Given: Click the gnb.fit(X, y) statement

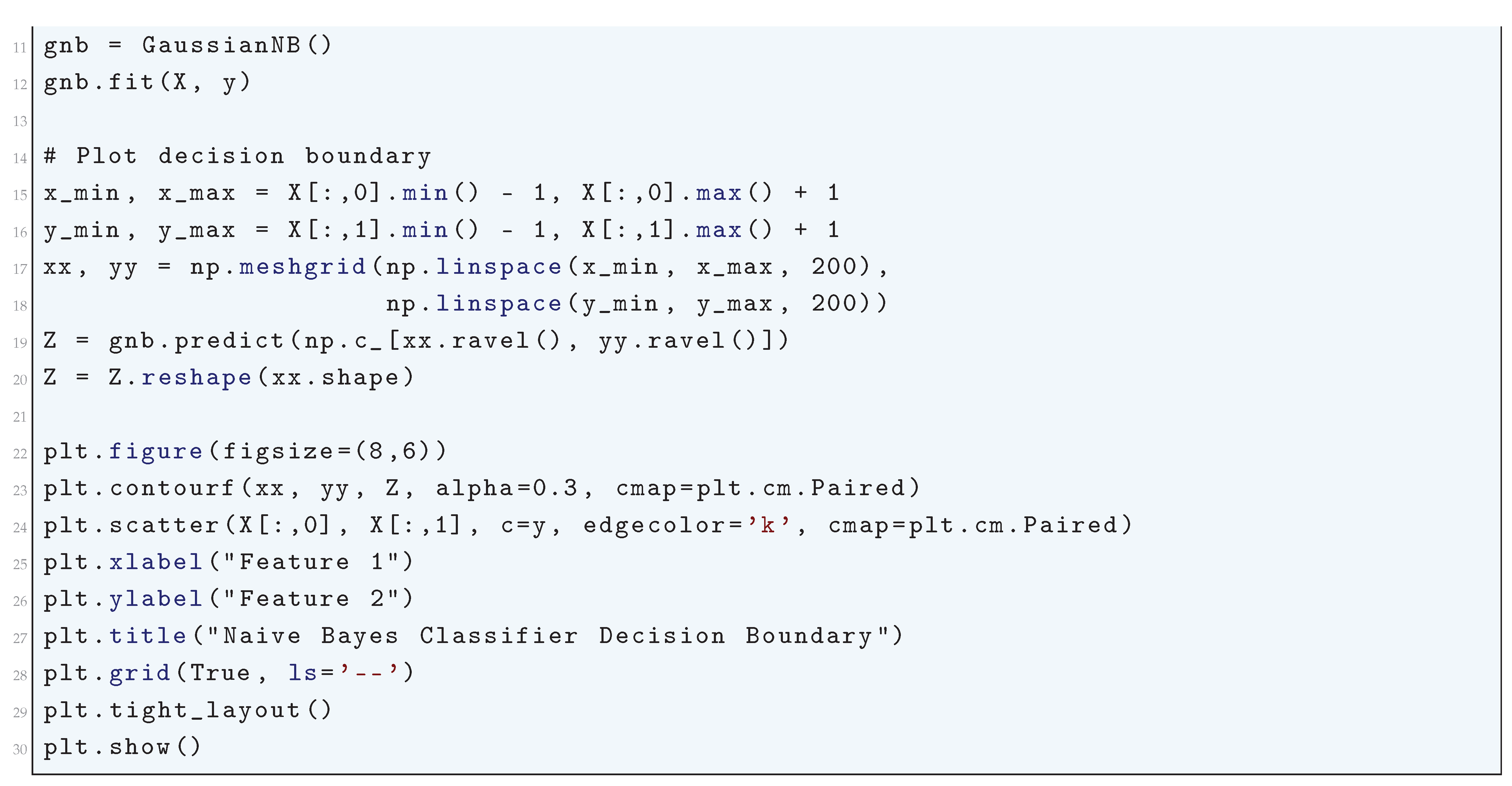Looking at the screenshot, I should (147, 82).
